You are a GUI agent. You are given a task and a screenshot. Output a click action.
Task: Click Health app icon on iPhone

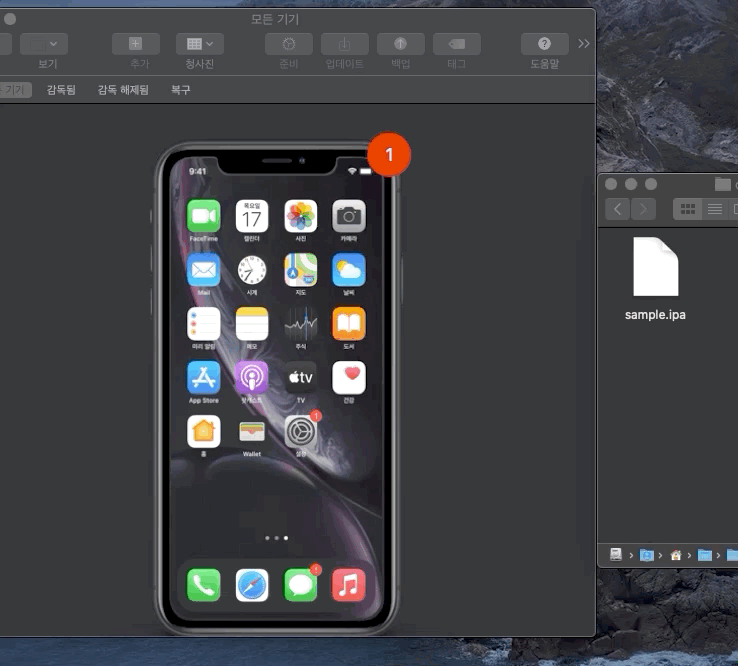(349, 377)
